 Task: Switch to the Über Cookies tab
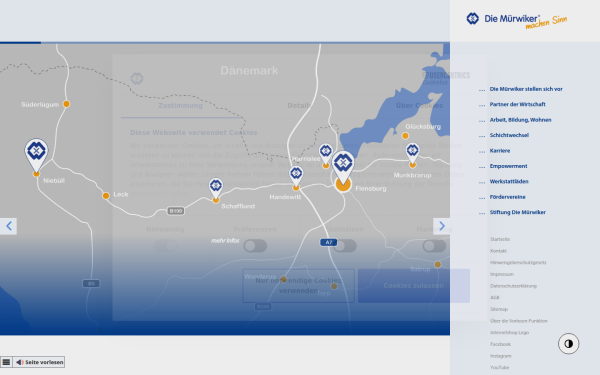(x=419, y=106)
